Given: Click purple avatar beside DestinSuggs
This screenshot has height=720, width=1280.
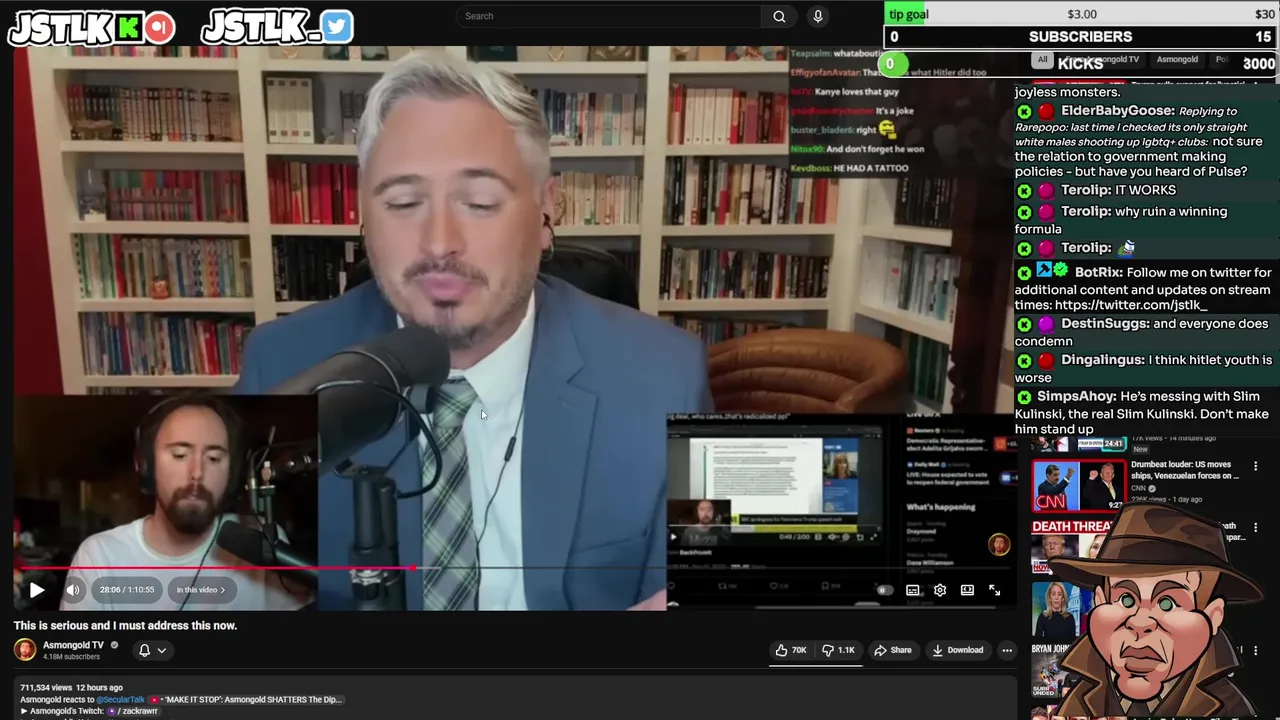Looking at the screenshot, I should point(1046,324).
